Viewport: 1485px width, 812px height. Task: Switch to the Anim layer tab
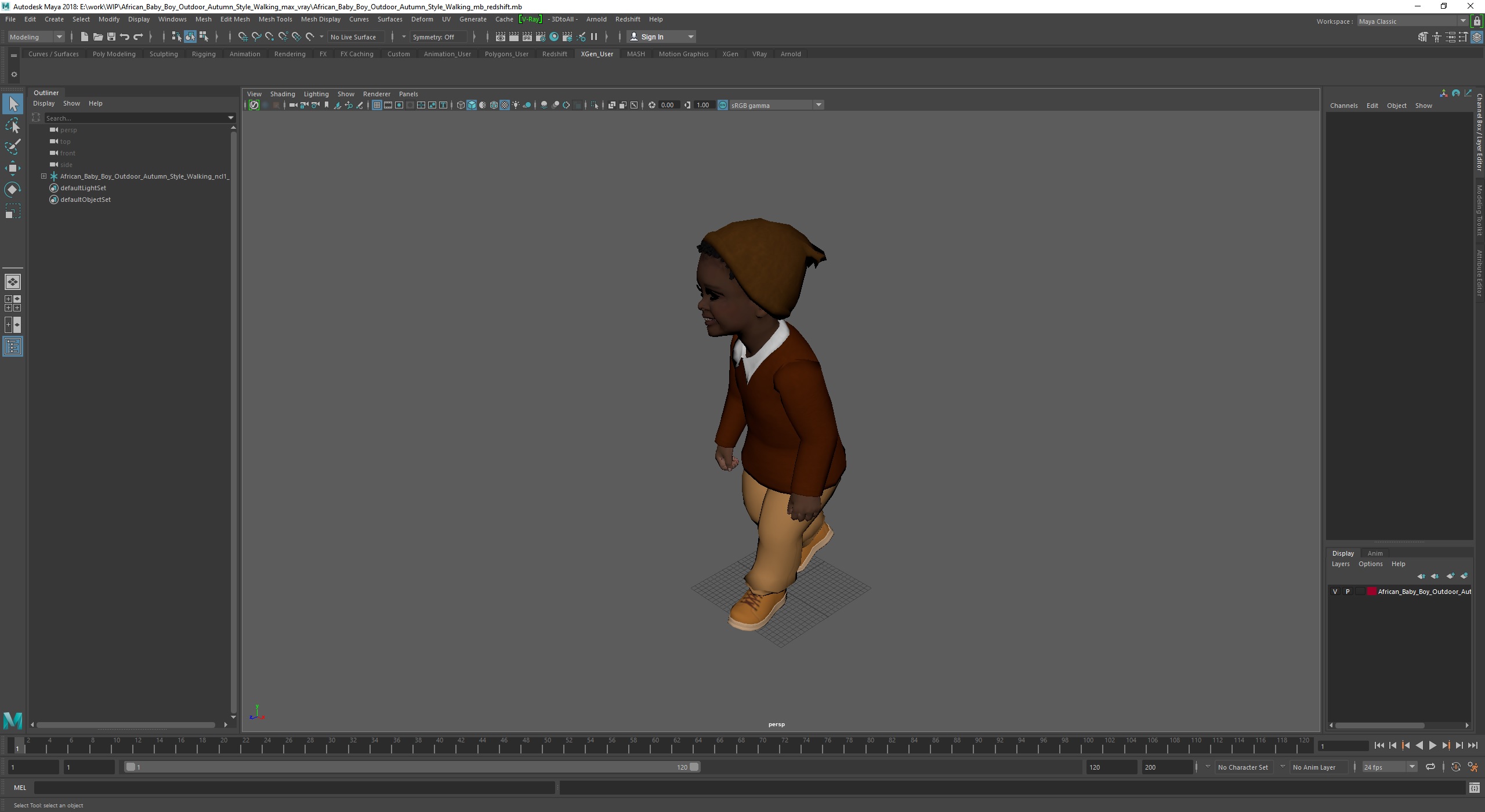point(1375,553)
